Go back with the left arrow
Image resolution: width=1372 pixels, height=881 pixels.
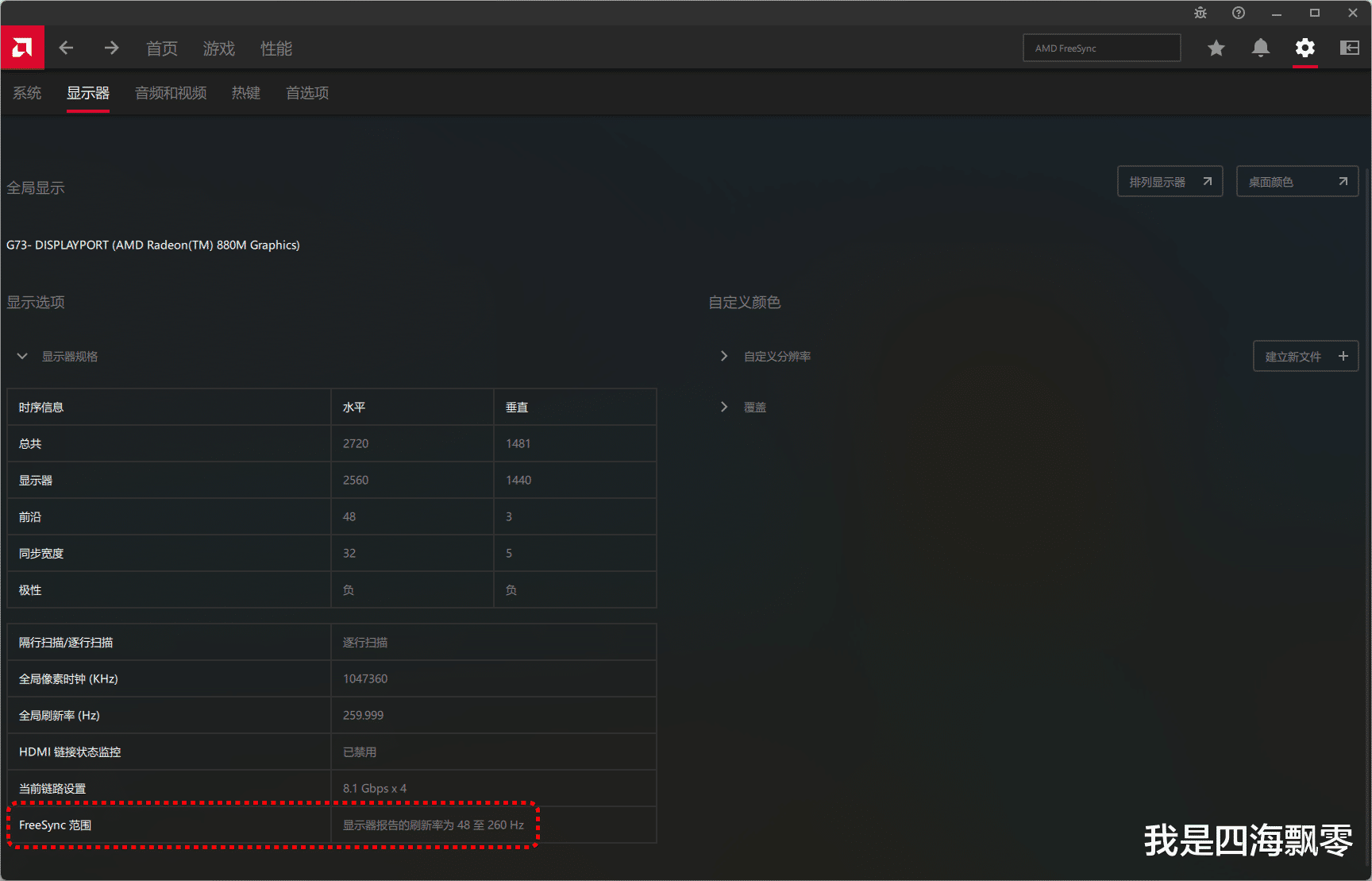tap(67, 48)
